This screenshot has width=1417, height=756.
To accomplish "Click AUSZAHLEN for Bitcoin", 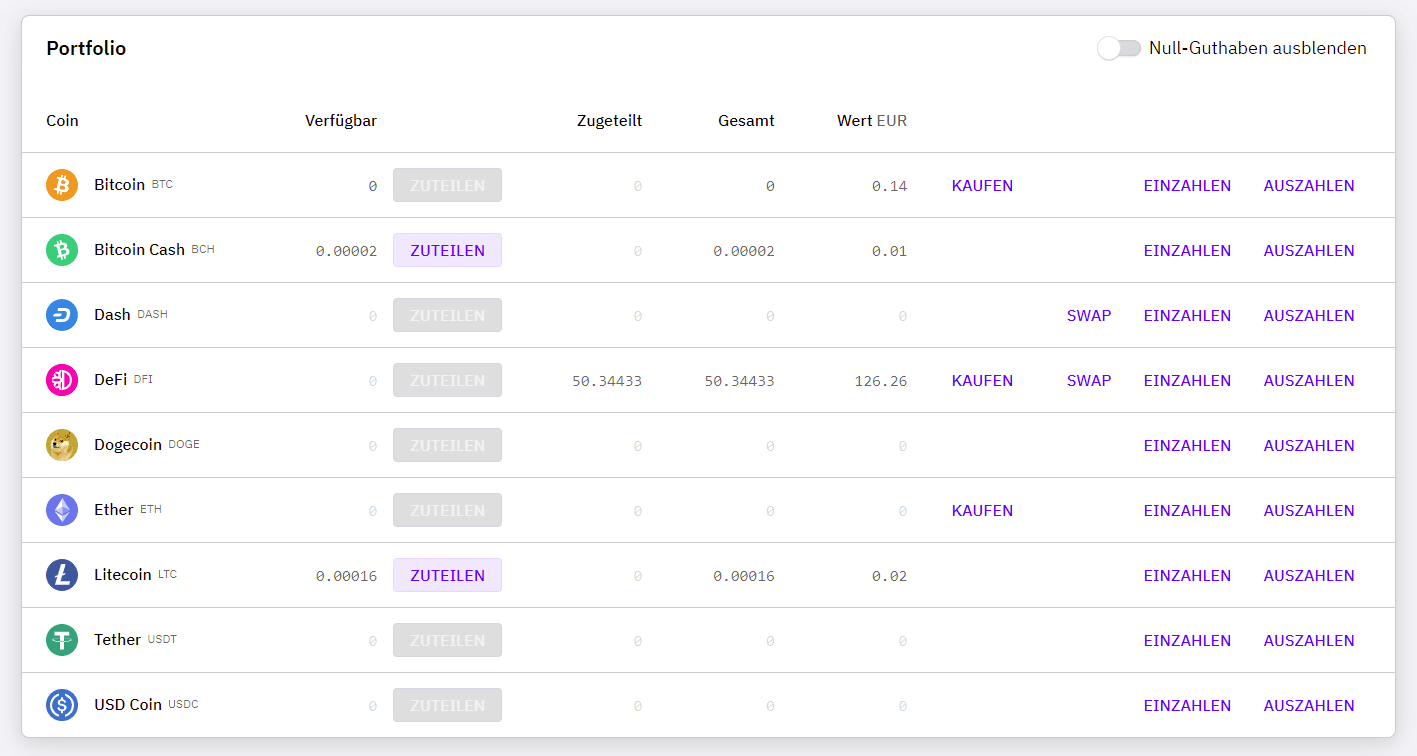I will coord(1309,186).
